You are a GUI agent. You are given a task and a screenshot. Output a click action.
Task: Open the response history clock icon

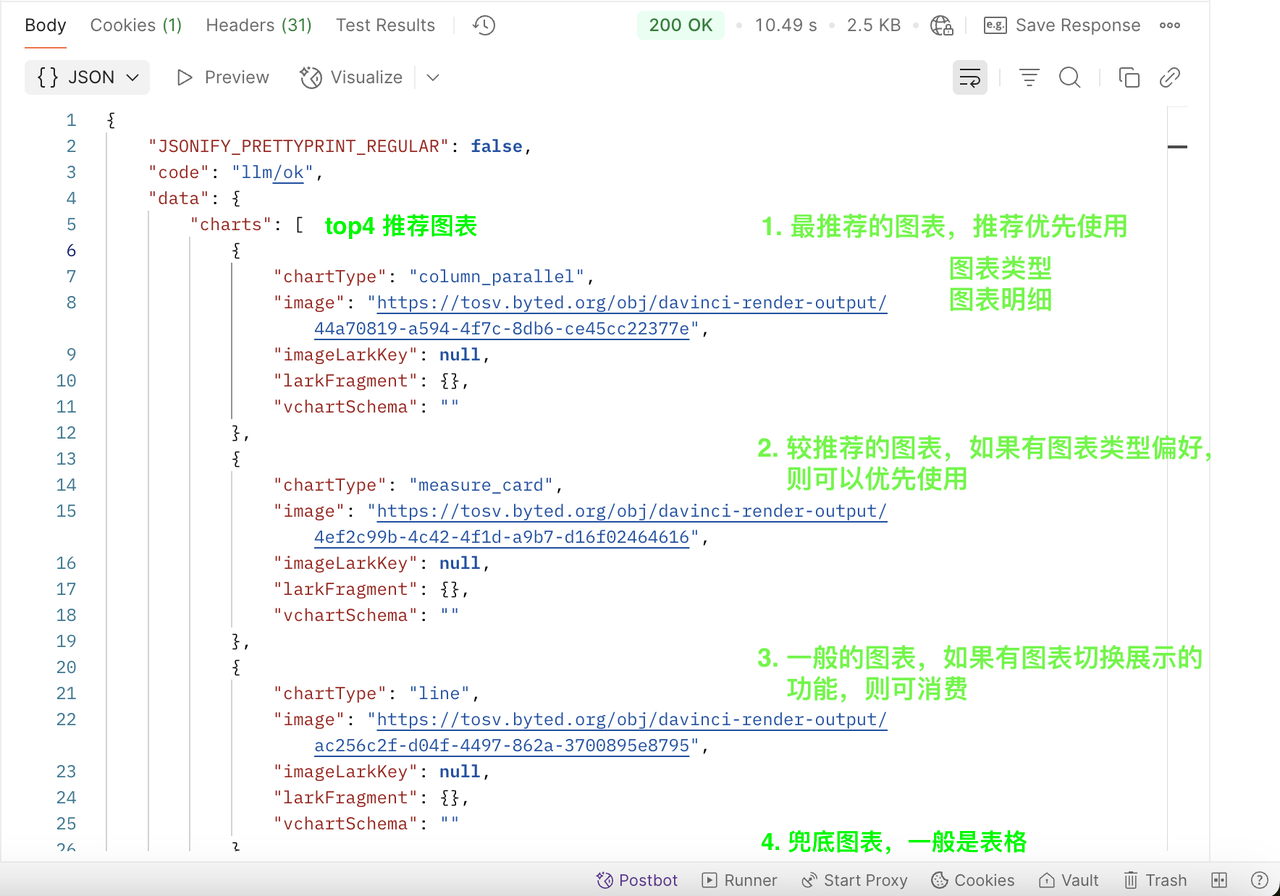tap(484, 25)
